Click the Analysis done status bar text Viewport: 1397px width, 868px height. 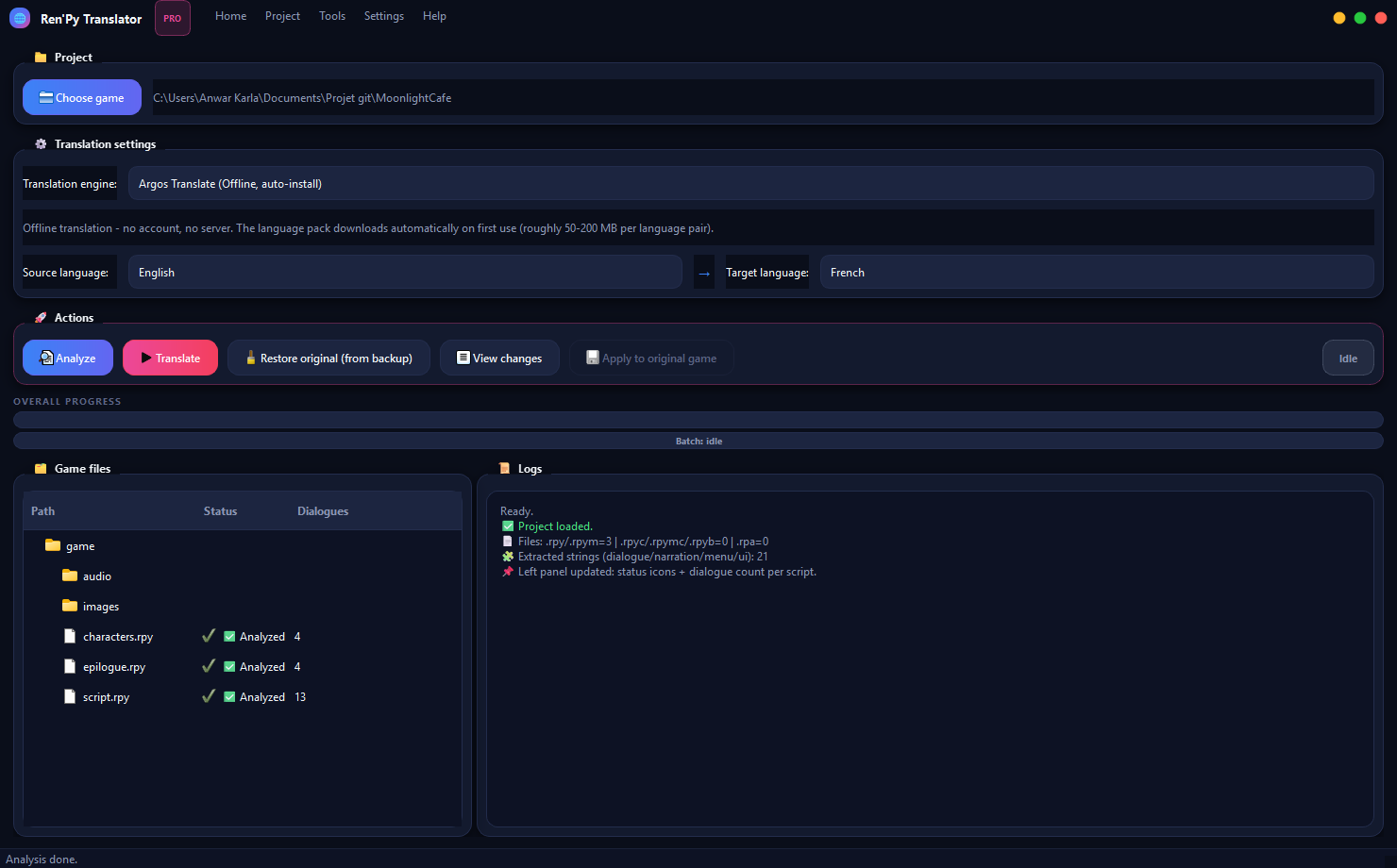[x=42, y=860]
